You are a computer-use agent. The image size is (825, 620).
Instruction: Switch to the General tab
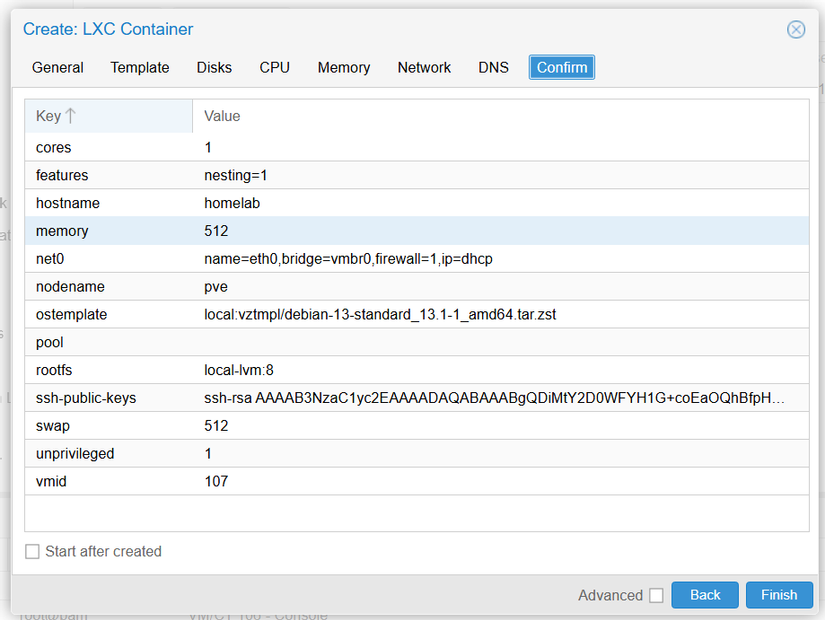pyautogui.click(x=58, y=67)
